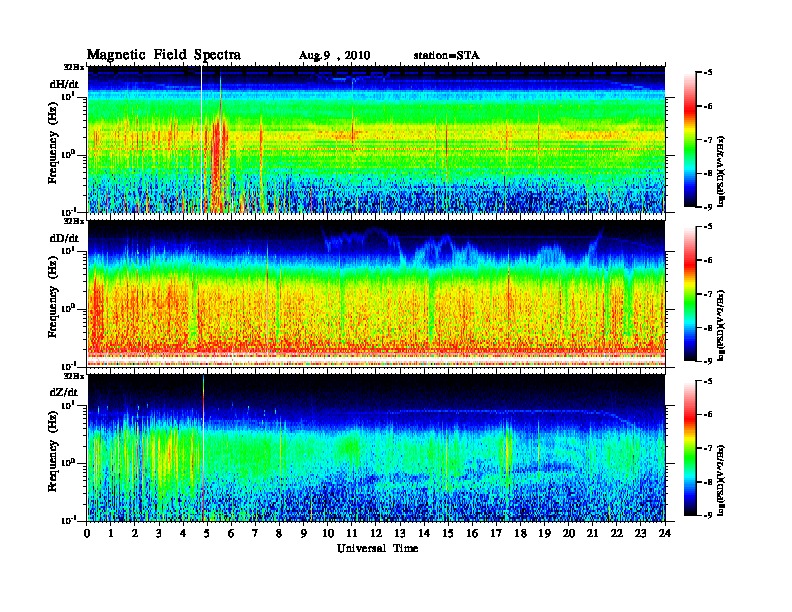Click hour 17 on the time axis
Screen dimensions: 792x612
click(x=497, y=533)
